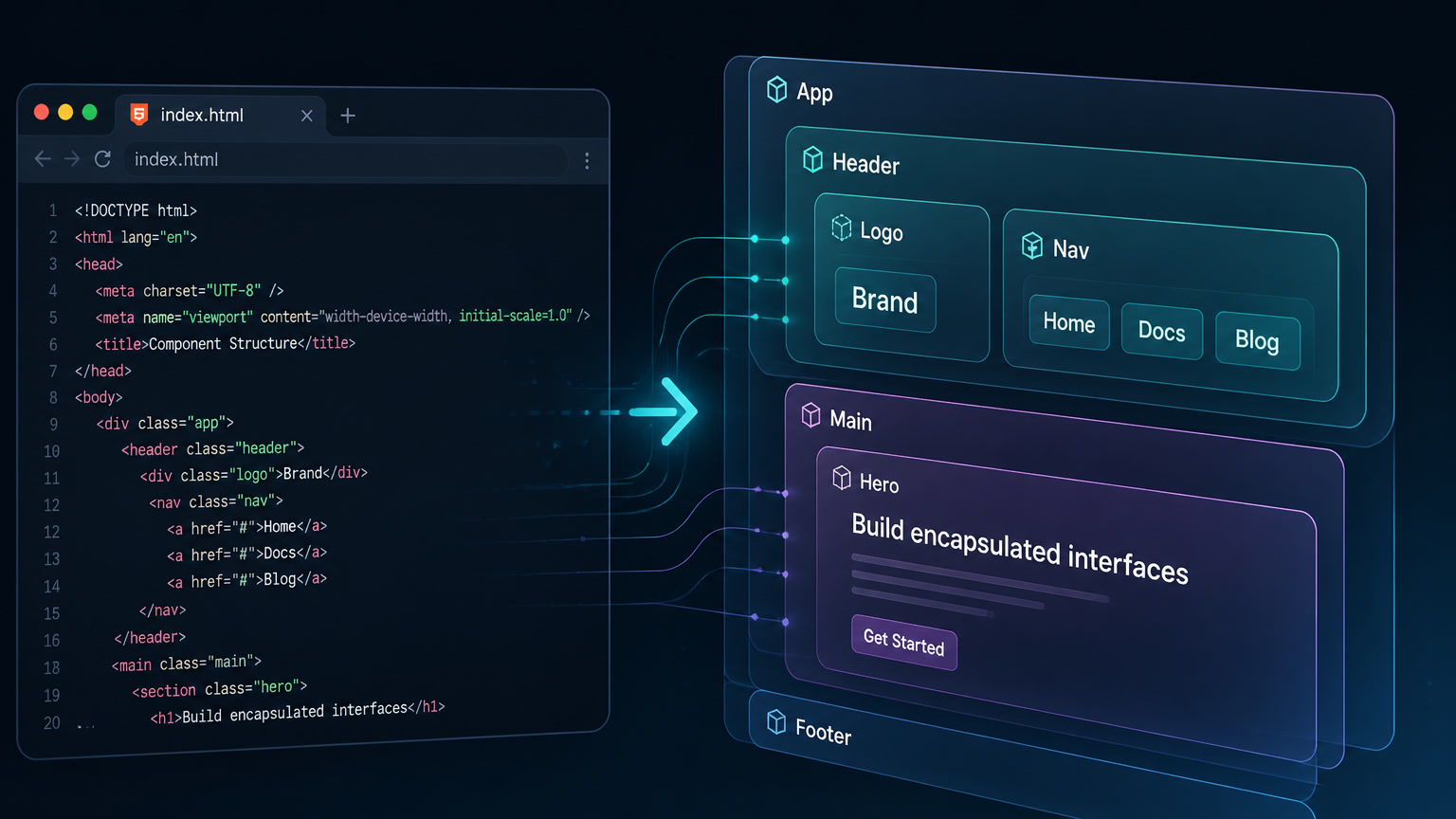Screen dimensions: 1456x819
Task: Click the <body> code line
Action: 99,397
